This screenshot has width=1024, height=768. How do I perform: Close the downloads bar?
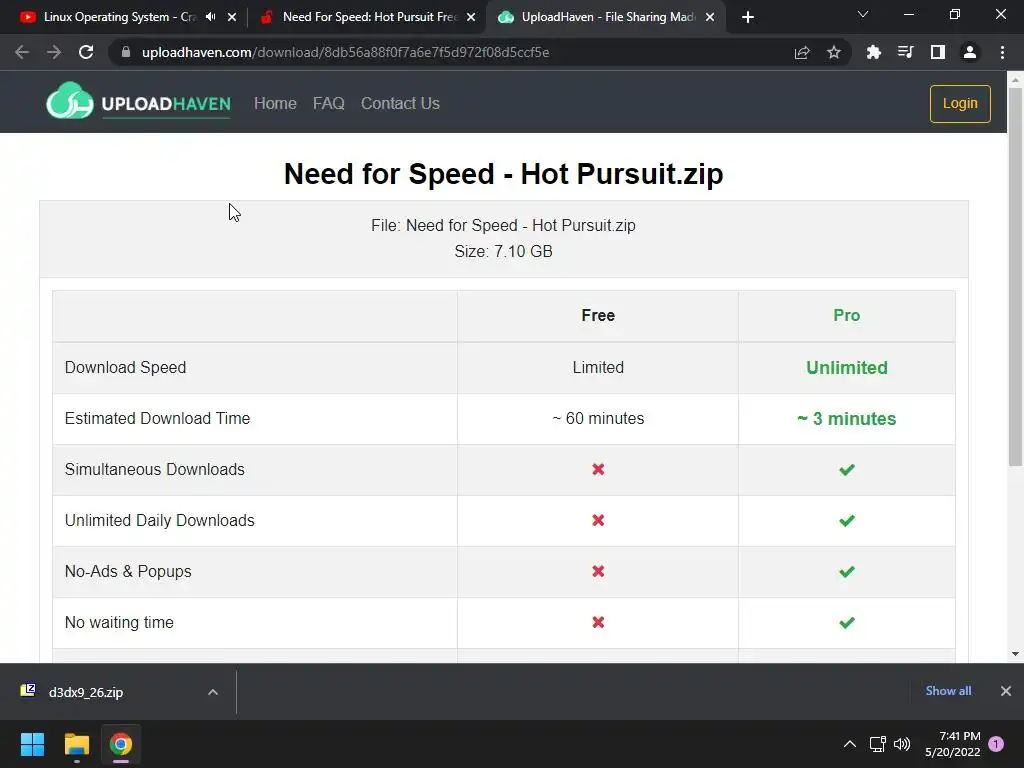coord(1006,691)
